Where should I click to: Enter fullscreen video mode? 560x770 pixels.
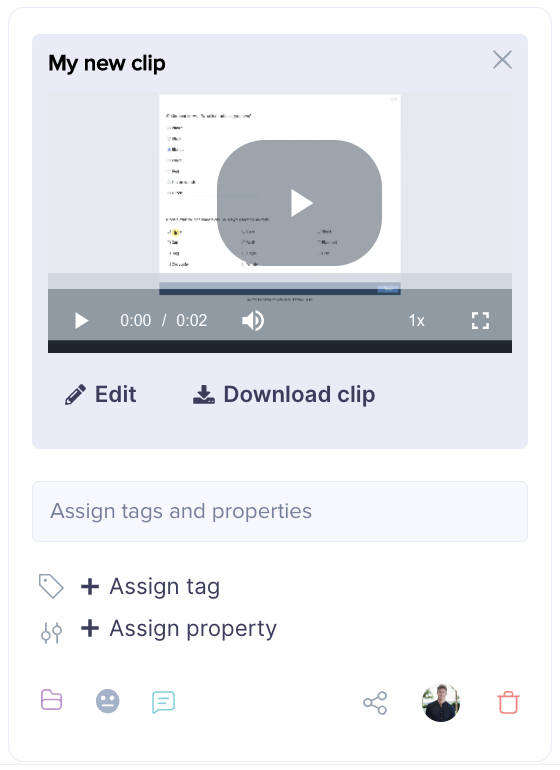tap(480, 321)
